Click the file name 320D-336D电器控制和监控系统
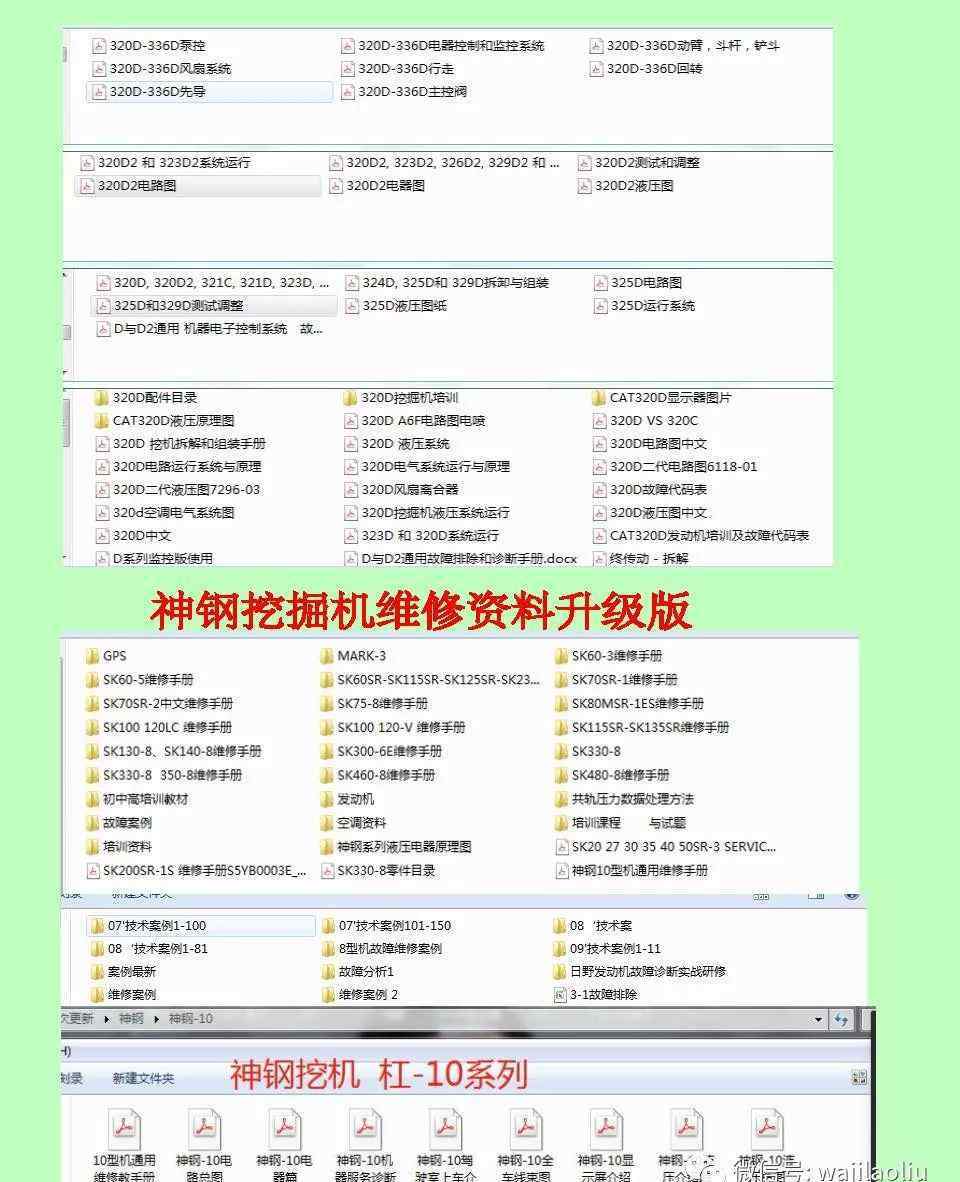Image resolution: width=960 pixels, height=1182 pixels. click(451, 46)
